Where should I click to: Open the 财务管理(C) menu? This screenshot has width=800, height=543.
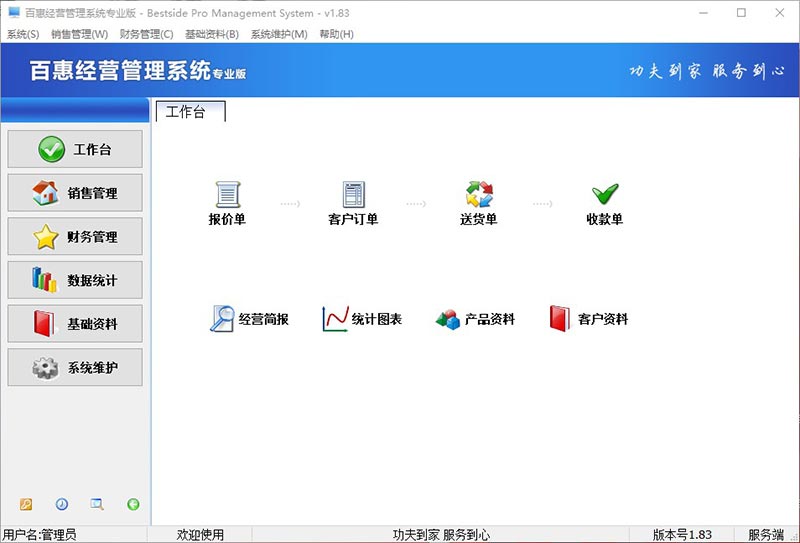click(146, 34)
